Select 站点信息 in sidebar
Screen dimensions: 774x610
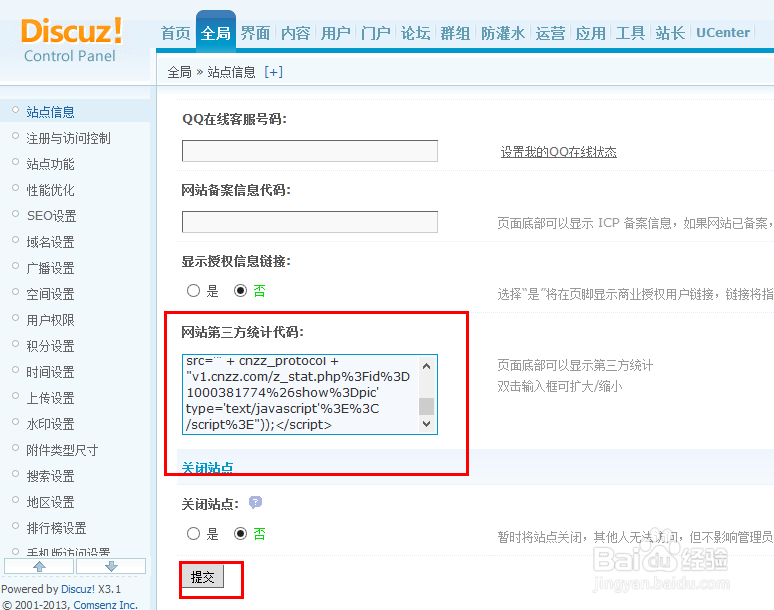point(50,112)
